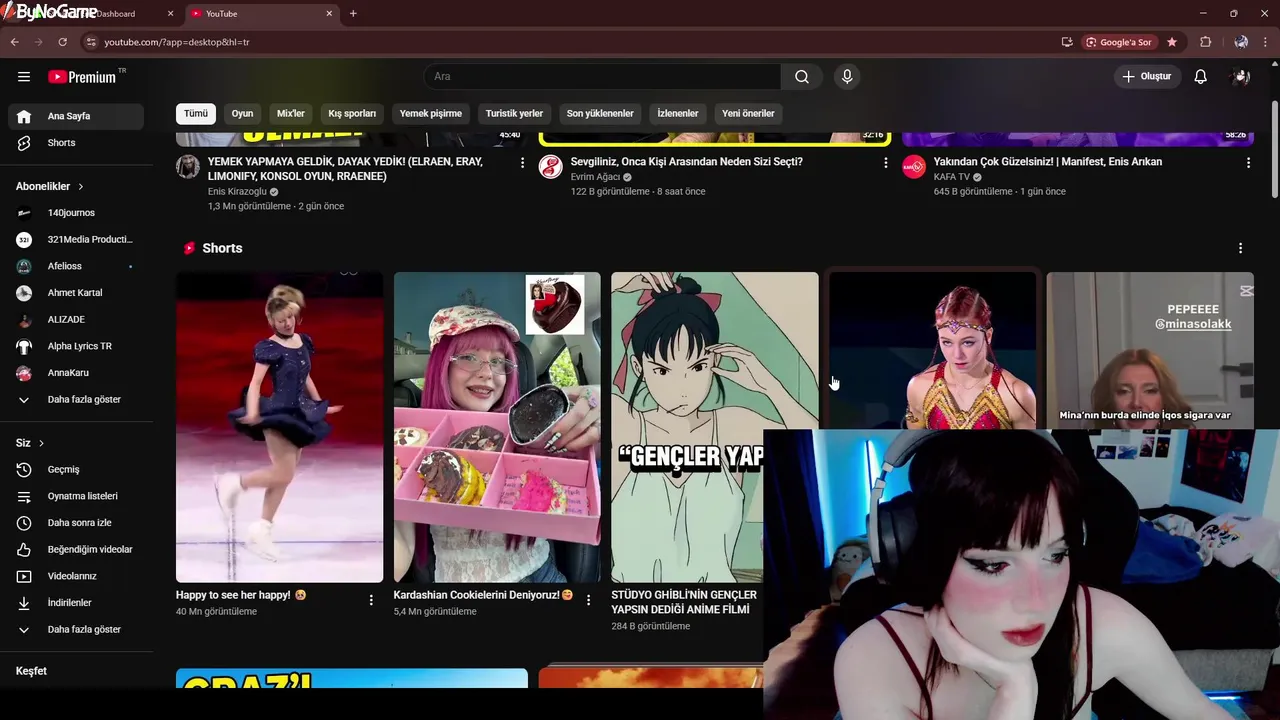Image resolution: width=1280 pixels, height=720 pixels.
Task: Open the AnnaKaru subscription
Action: pyautogui.click(x=76, y=373)
